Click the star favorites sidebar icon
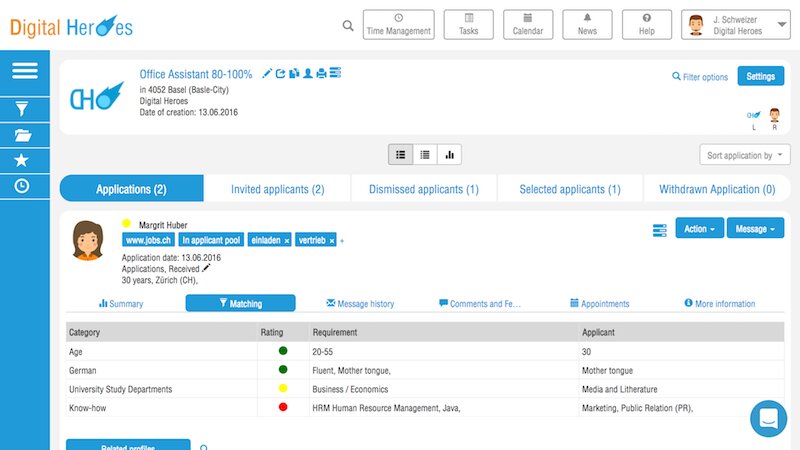The image size is (800, 450). [22, 160]
